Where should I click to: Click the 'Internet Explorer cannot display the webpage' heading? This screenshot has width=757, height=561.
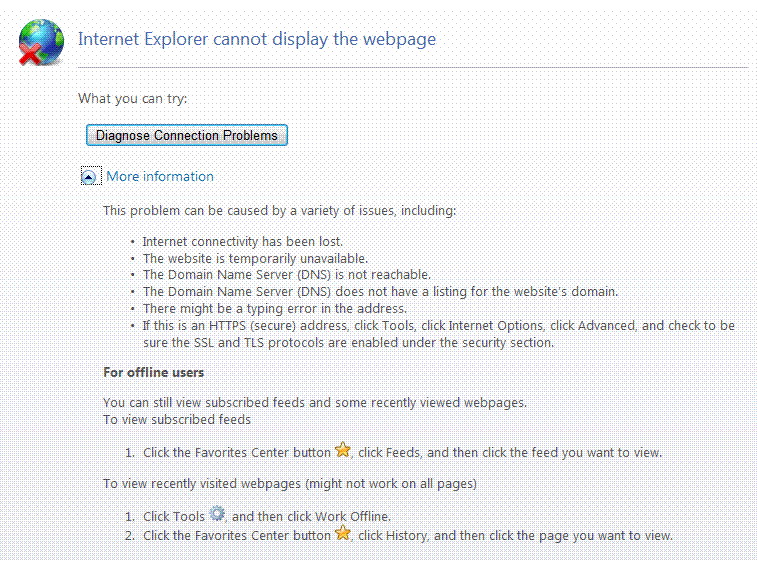pos(257,40)
